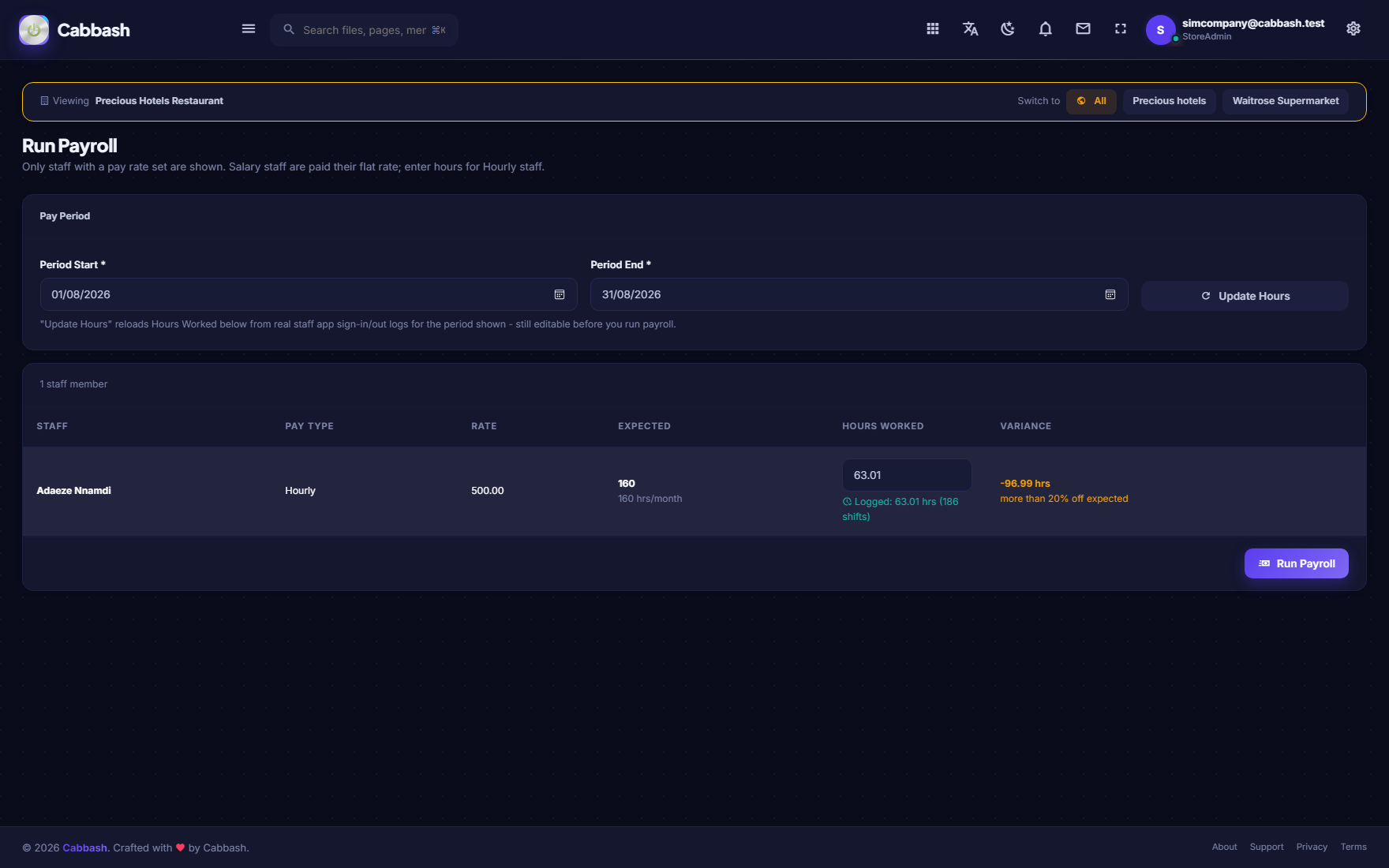Image resolution: width=1389 pixels, height=868 pixels.
Task: Click the Hours Worked column header
Action: [x=882, y=426]
